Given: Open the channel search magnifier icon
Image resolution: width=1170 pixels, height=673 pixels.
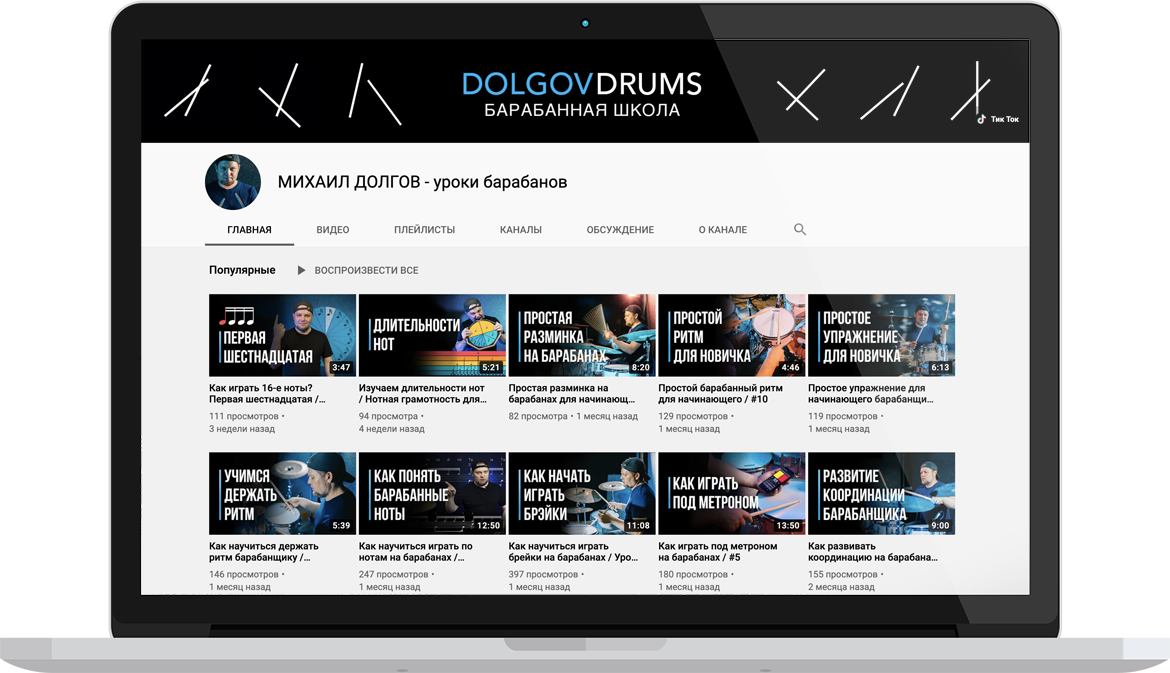Looking at the screenshot, I should tap(799, 229).
